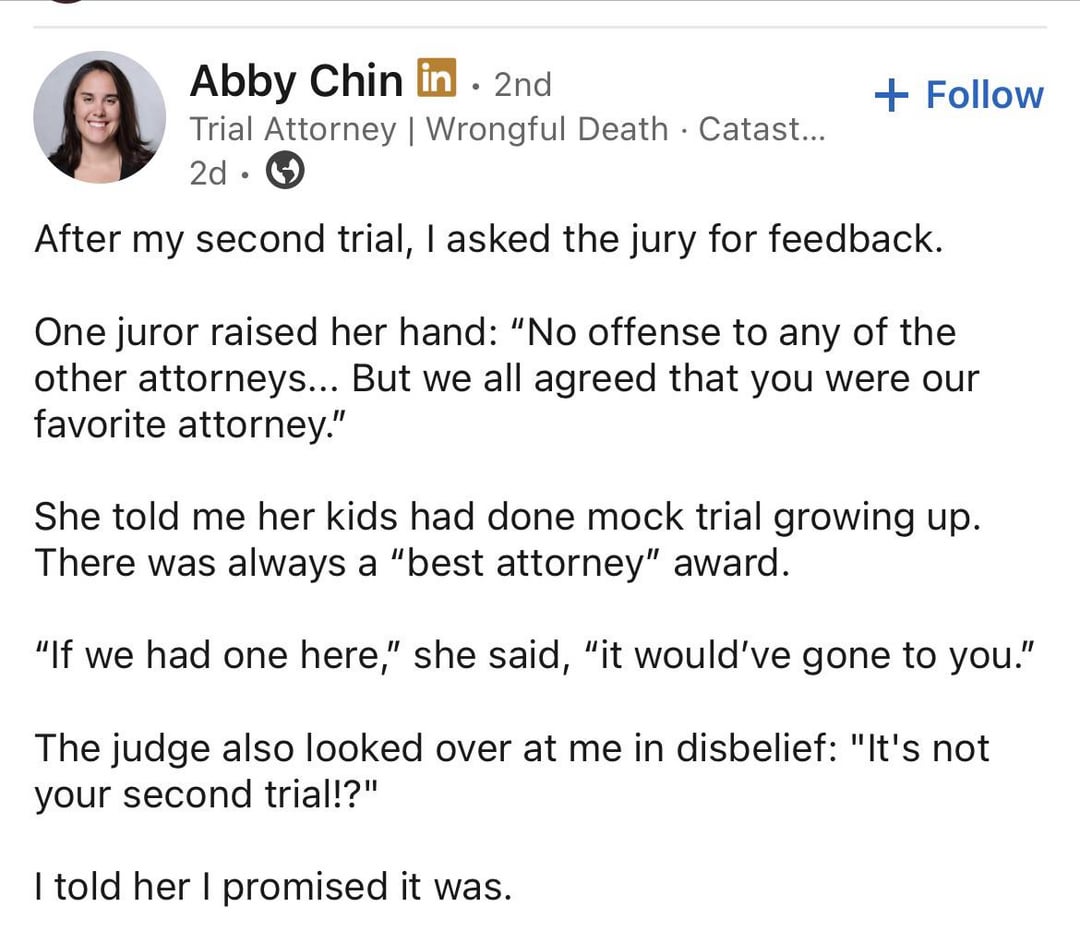
Task: Click the Abby Chin name link
Action: tap(296, 81)
